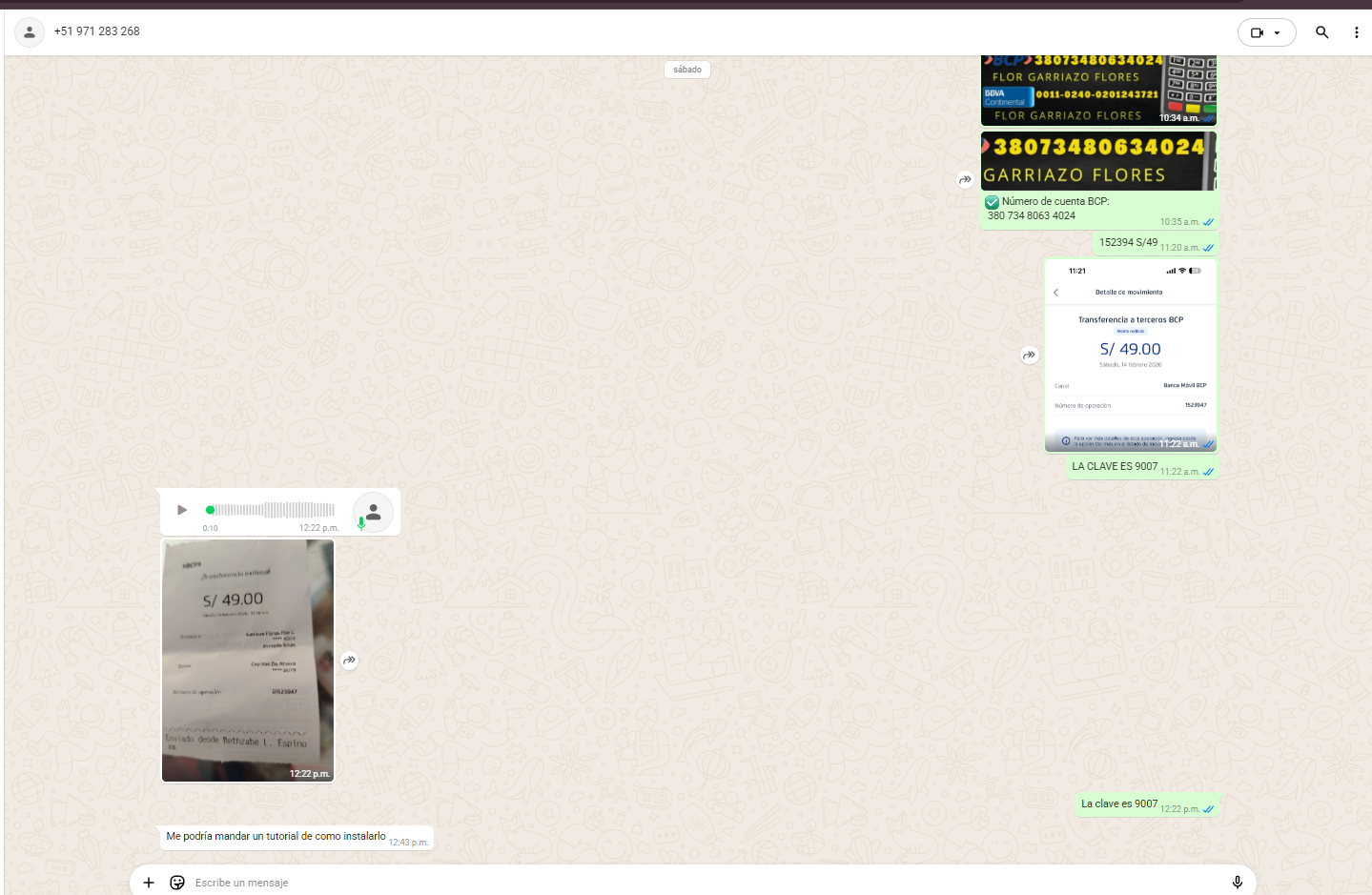
Task: Click the voice message sender avatar
Action: click(x=374, y=512)
